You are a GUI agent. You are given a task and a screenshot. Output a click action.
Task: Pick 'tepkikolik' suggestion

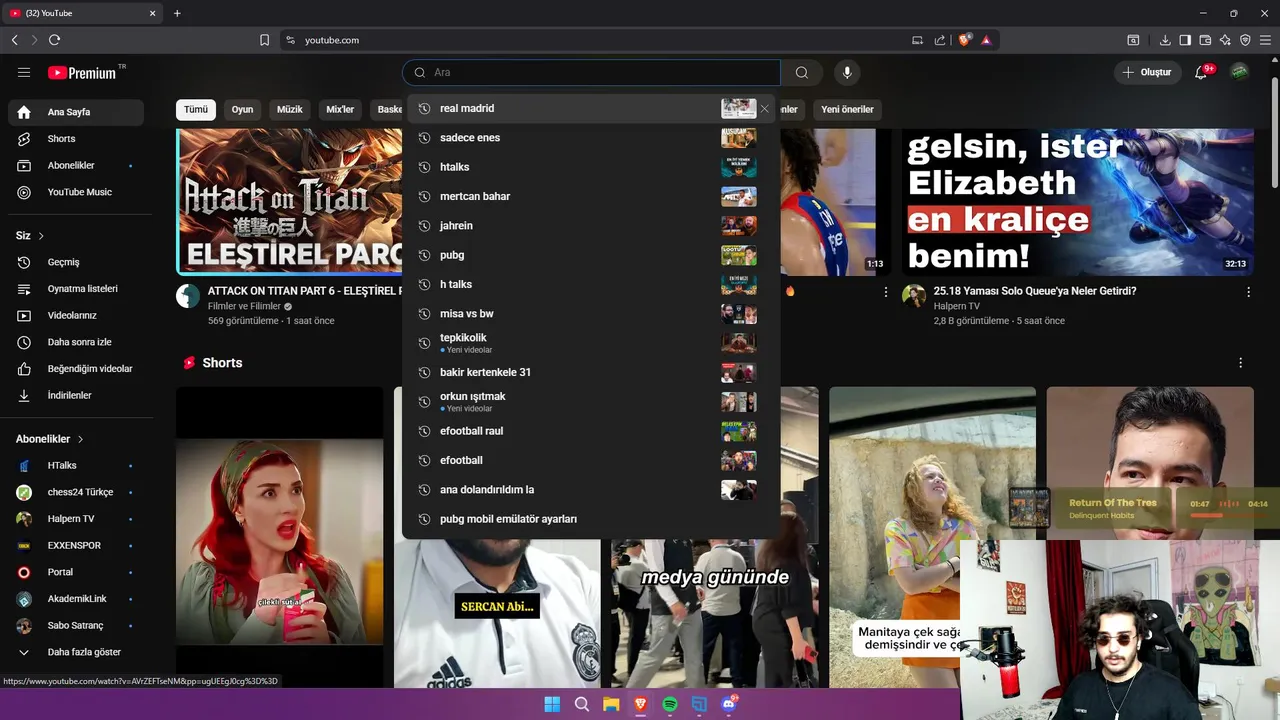click(x=591, y=343)
